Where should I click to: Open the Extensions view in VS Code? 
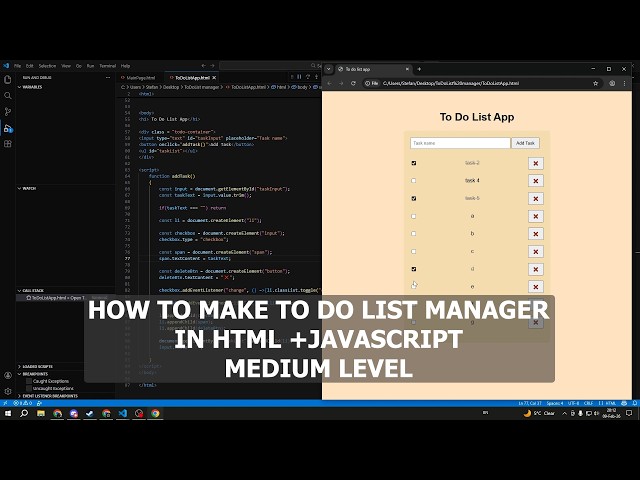[8, 144]
